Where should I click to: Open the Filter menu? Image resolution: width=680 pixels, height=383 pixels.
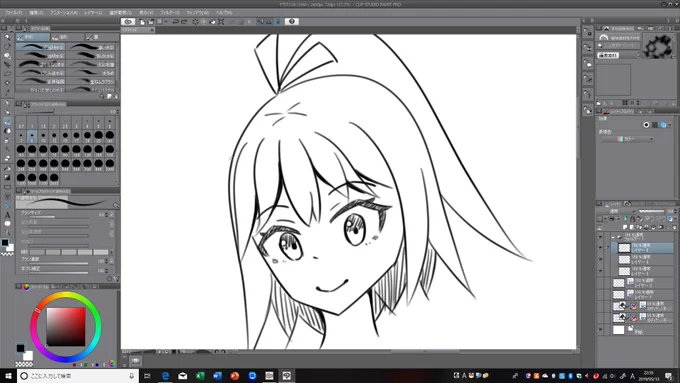tap(170, 13)
